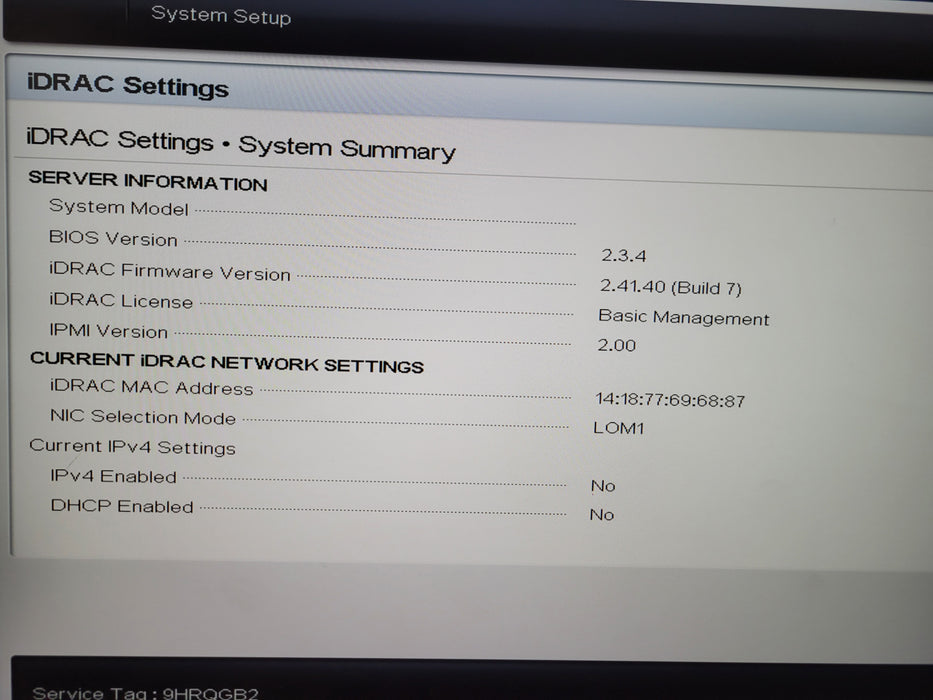This screenshot has height=700, width=933.
Task: Click the NIC Selection Mode label
Action: coord(143,417)
